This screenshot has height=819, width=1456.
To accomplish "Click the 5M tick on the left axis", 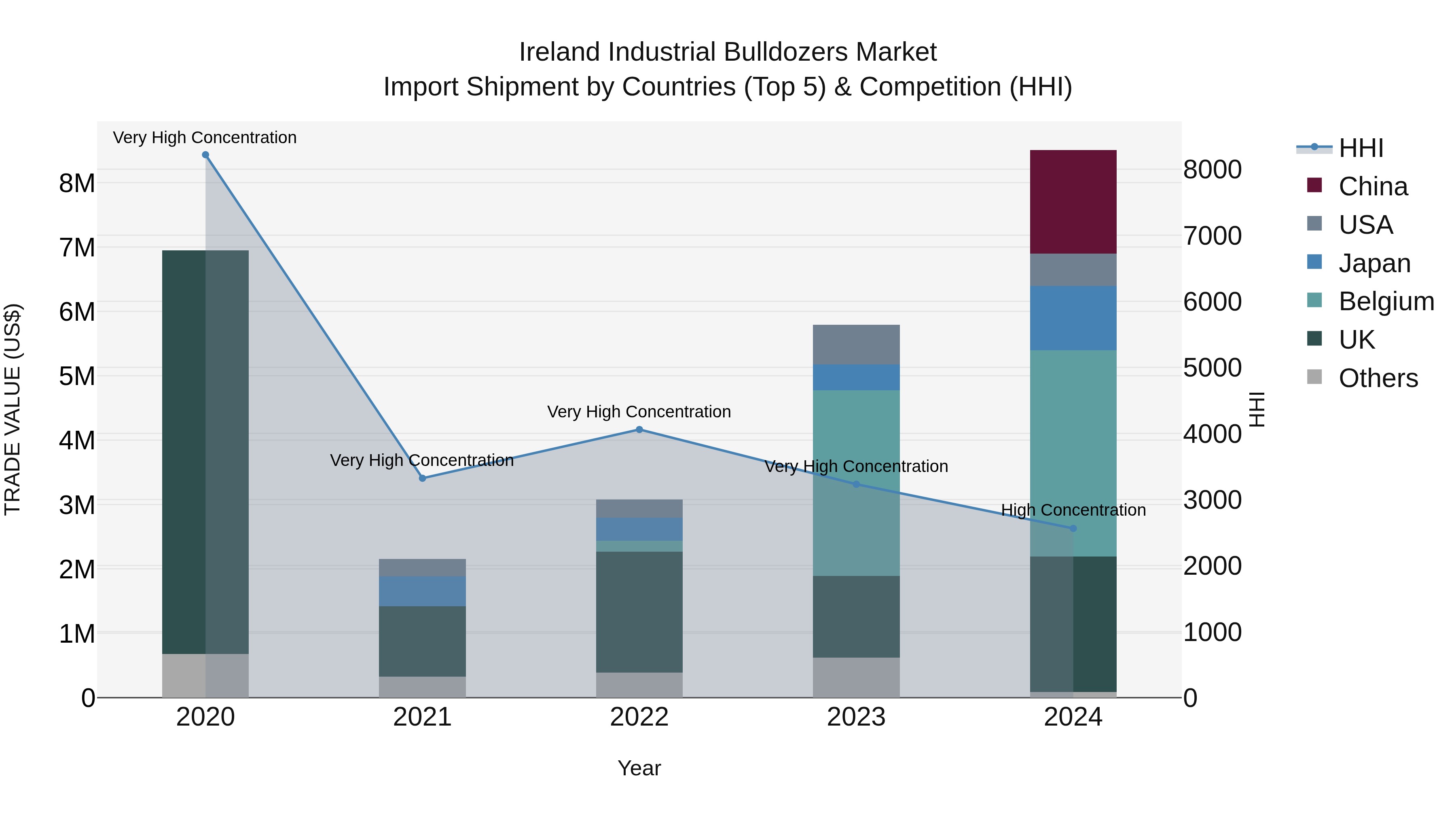I will (x=77, y=376).
